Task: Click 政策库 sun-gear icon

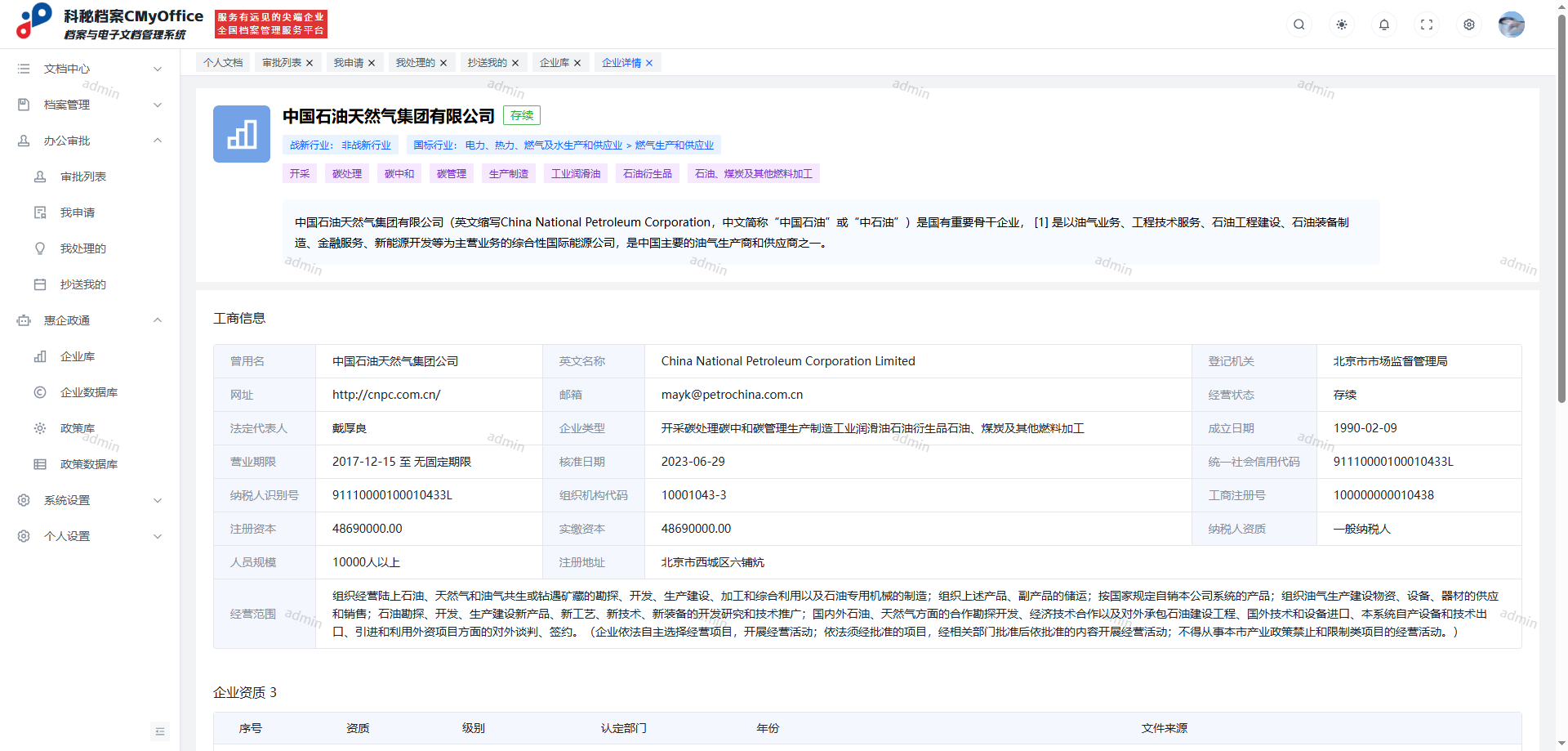Action: [40, 428]
